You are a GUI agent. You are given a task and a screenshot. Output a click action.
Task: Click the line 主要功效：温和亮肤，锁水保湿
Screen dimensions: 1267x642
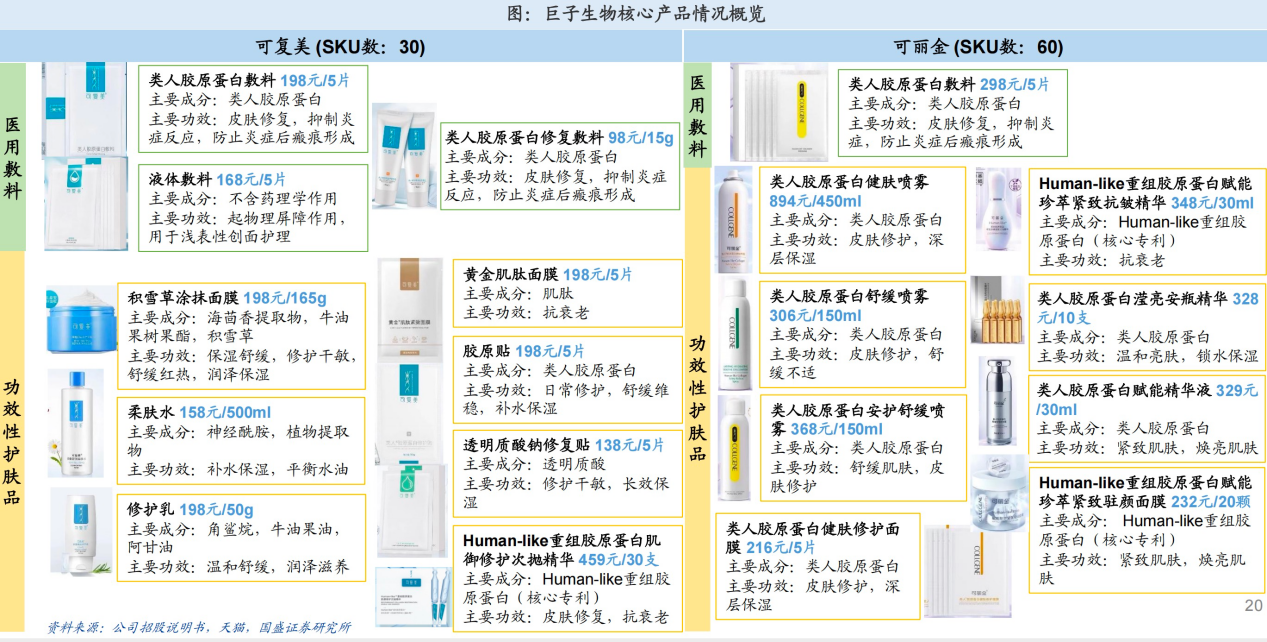(1148, 356)
